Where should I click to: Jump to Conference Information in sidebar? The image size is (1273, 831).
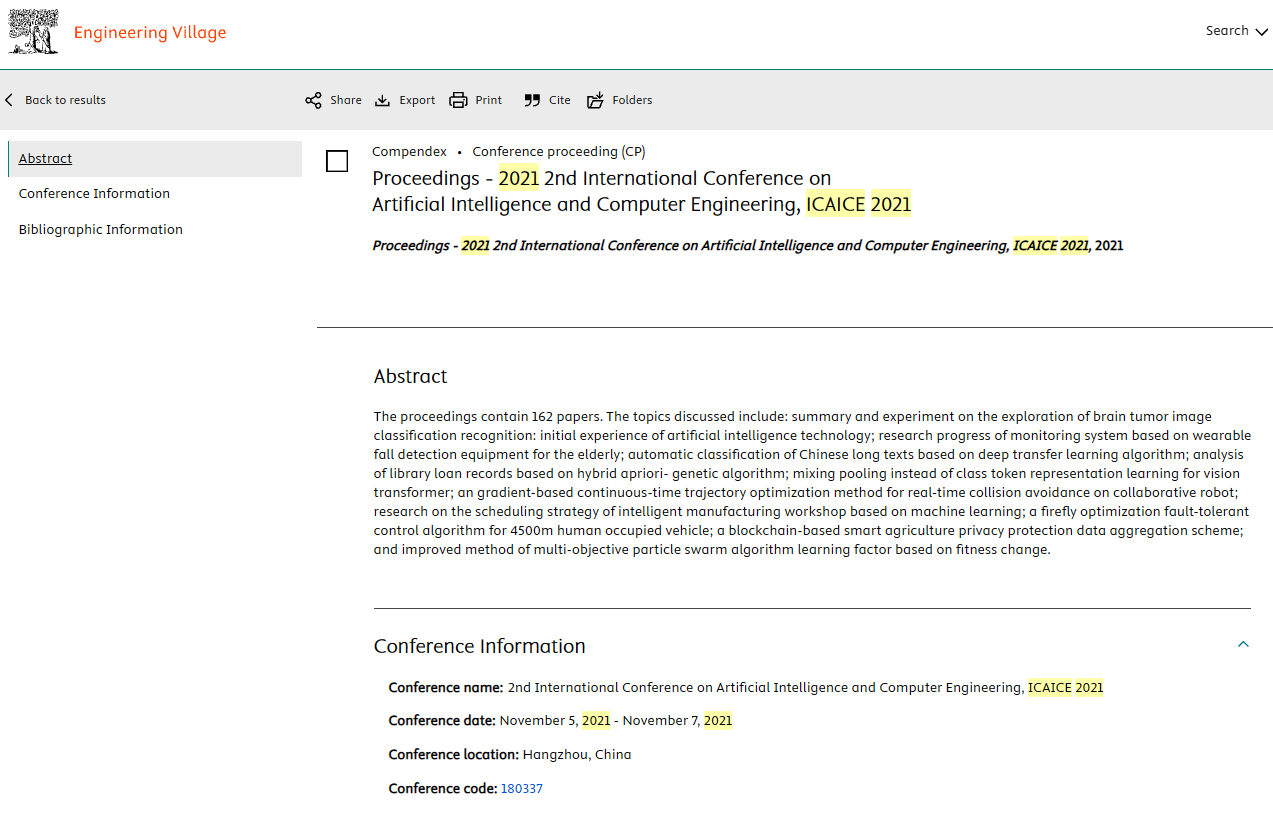94,194
